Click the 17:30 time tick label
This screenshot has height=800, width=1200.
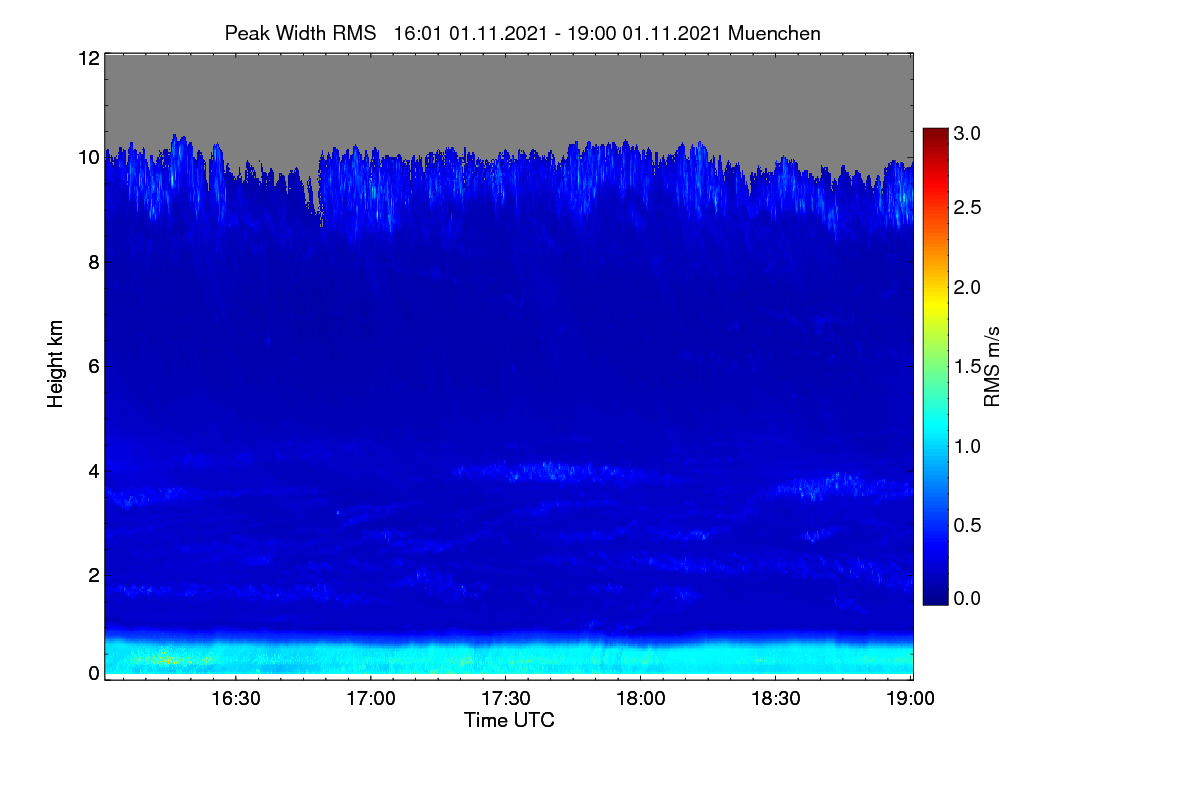[x=506, y=697]
